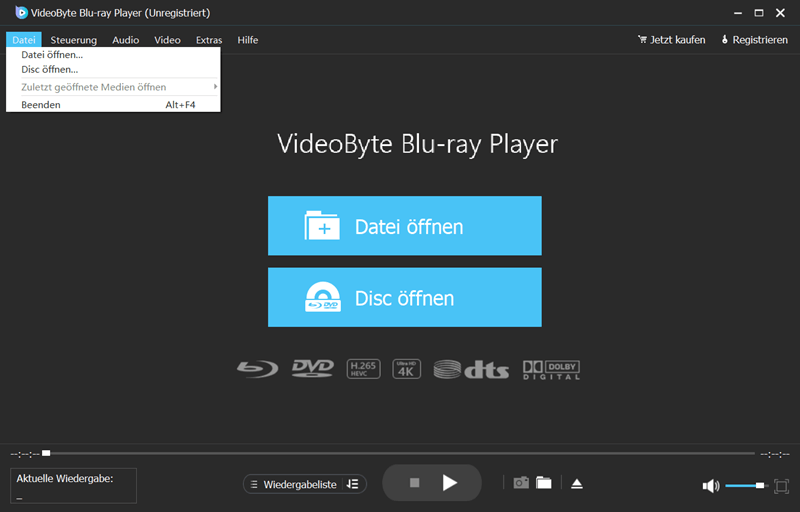Start playback with the play button
Image resolution: width=800 pixels, height=512 pixels.
pos(449,482)
